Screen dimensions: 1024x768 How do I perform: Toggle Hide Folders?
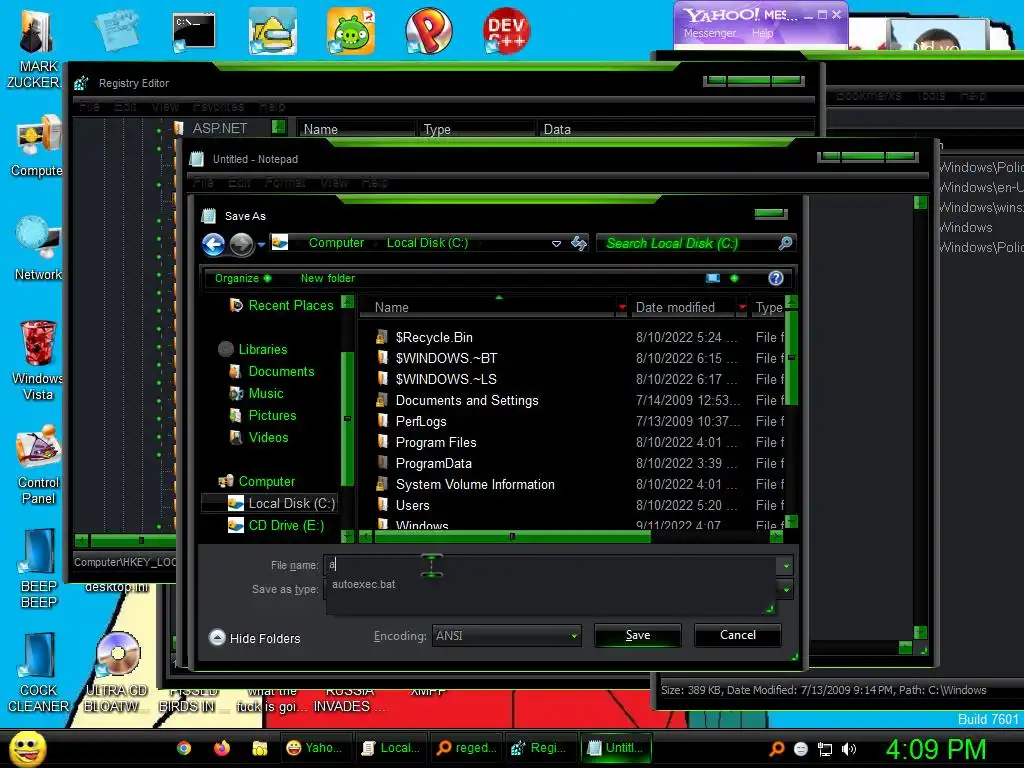tap(255, 638)
